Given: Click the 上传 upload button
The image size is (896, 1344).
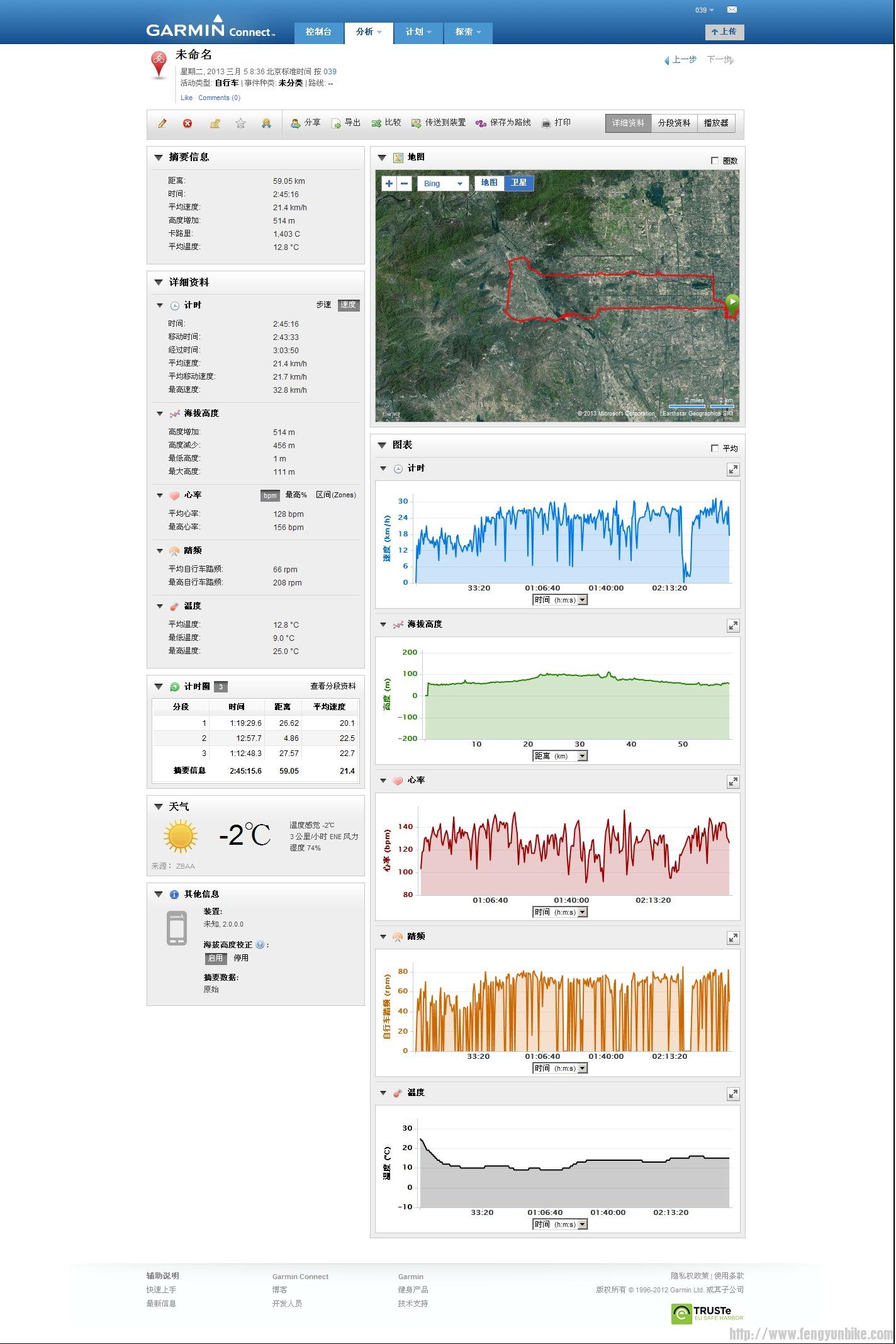Looking at the screenshot, I should [x=724, y=31].
